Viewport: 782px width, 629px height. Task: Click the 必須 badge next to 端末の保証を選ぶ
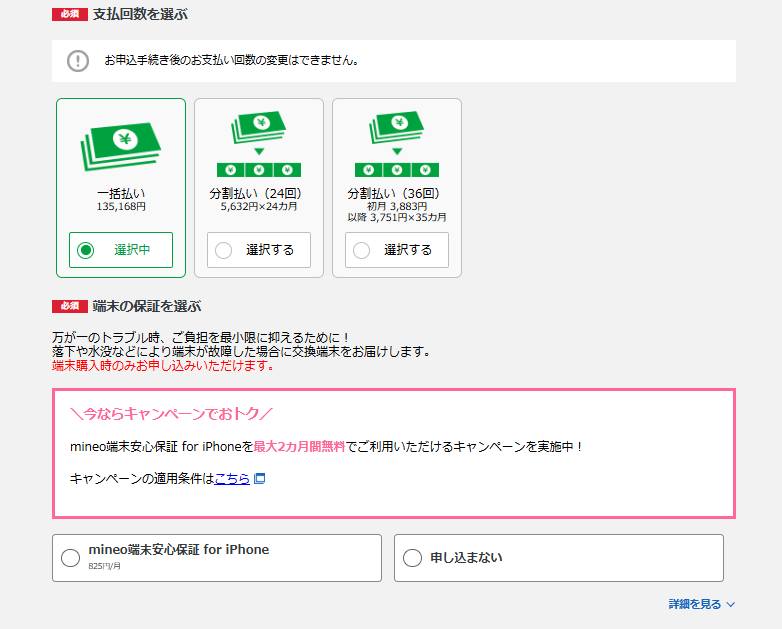coord(69,306)
